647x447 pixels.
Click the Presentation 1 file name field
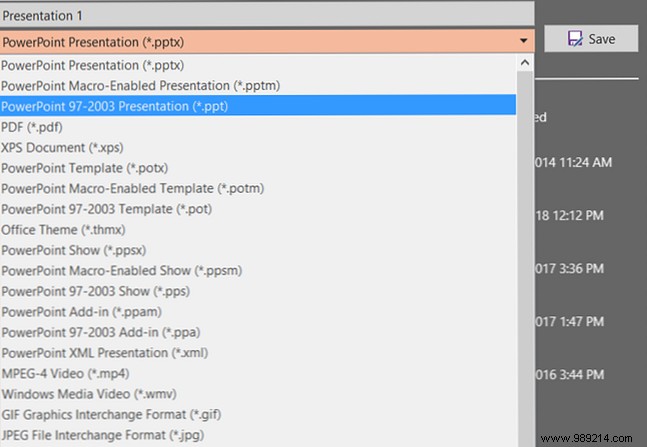pos(267,16)
